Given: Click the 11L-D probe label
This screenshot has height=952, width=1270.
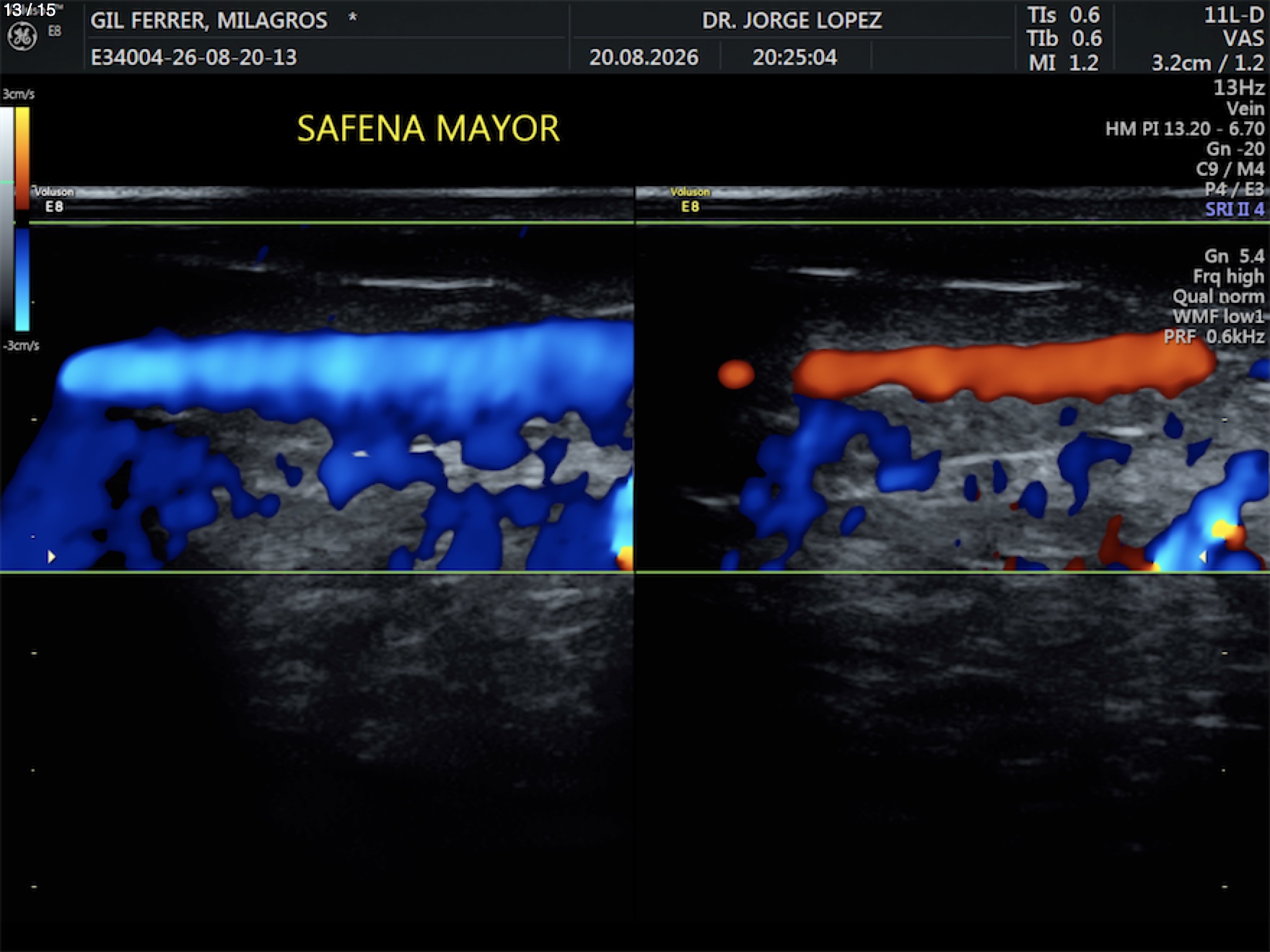Looking at the screenshot, I should point(1234,15).
